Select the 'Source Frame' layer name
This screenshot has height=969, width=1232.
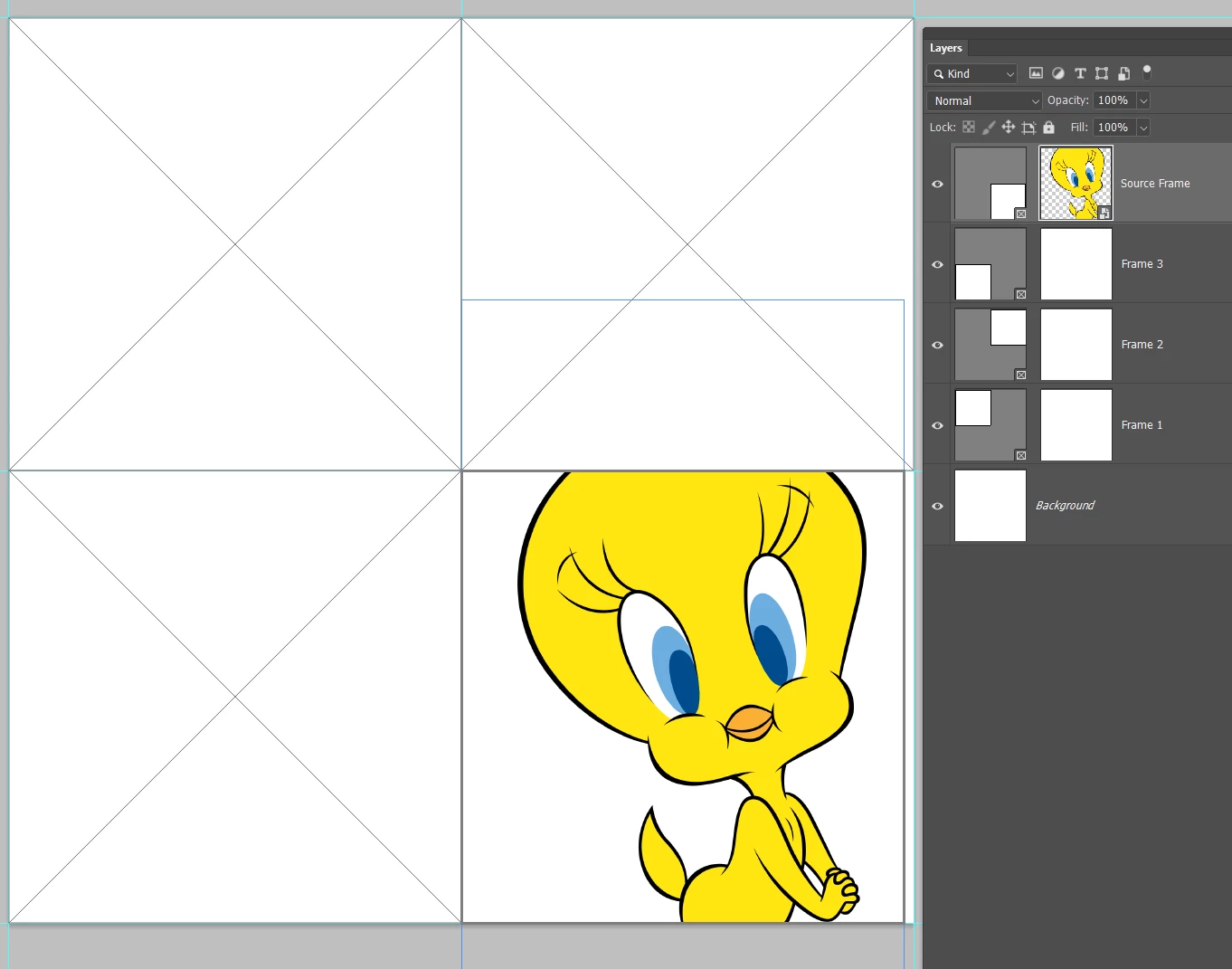tap(1155, 184)
